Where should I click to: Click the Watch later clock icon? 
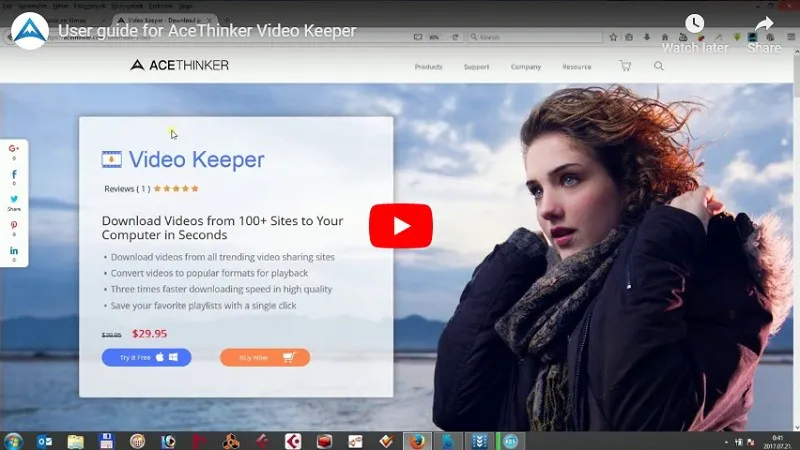pos(694,23)
